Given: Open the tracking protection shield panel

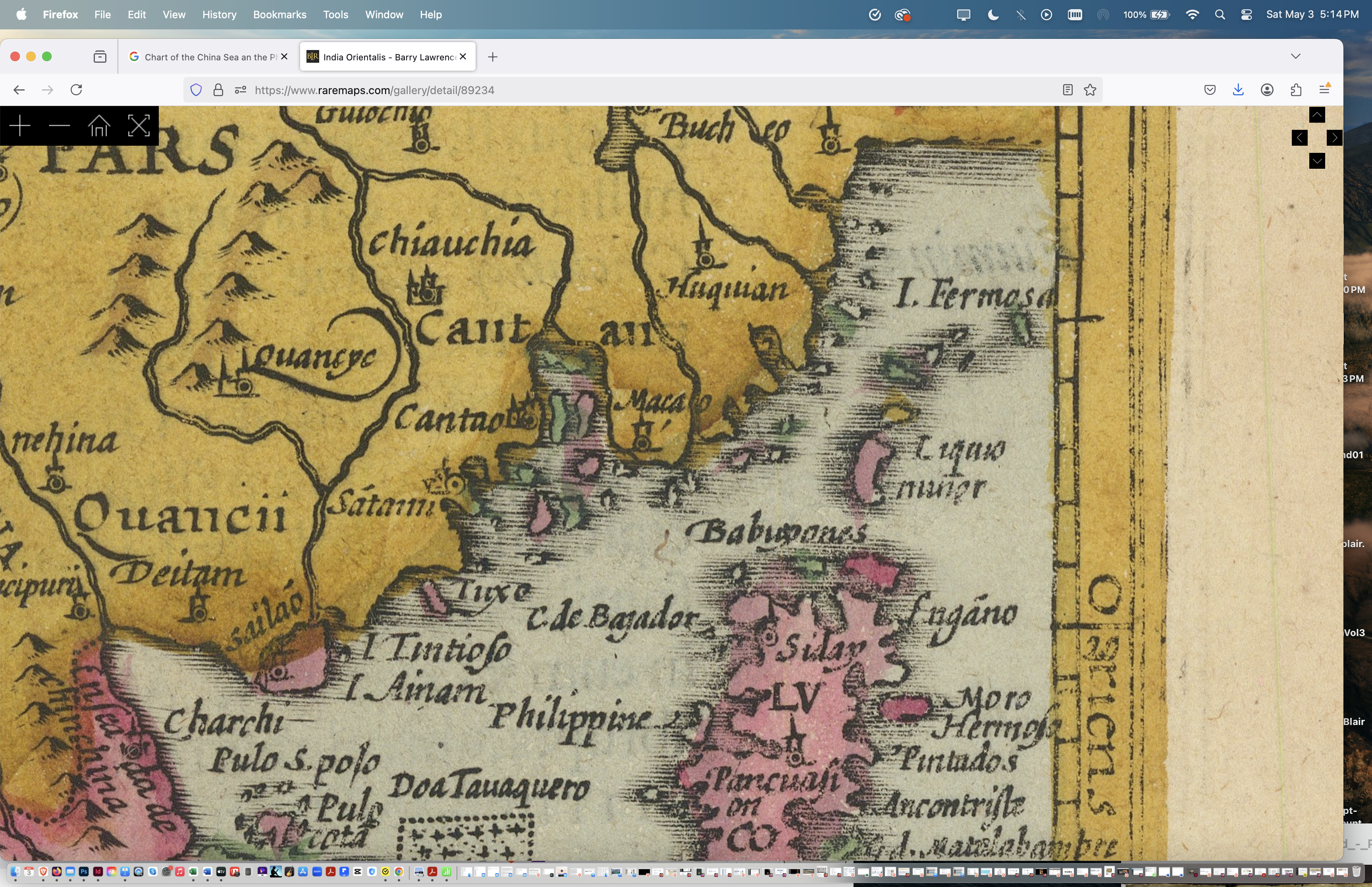Looking at the screenshot, I should click(196, 90).
